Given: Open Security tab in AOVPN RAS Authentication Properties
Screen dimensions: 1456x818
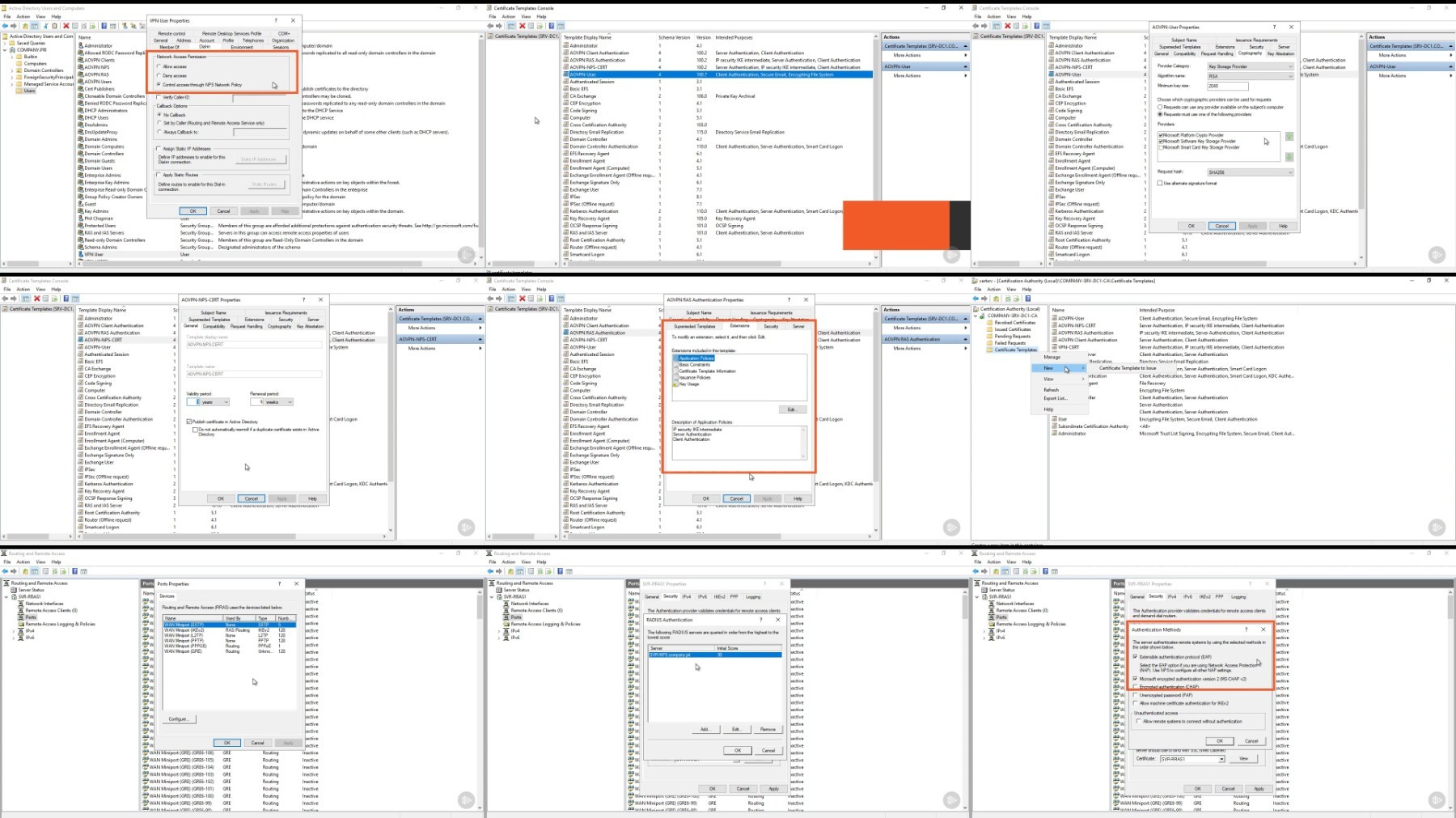Looking at the screenshot, I should [x=771, y=326].
